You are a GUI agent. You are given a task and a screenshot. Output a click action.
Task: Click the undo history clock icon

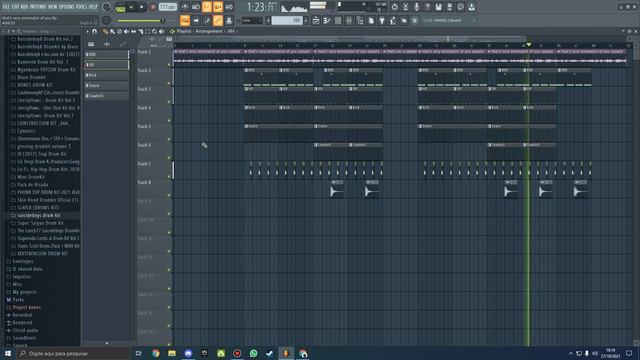395,7
